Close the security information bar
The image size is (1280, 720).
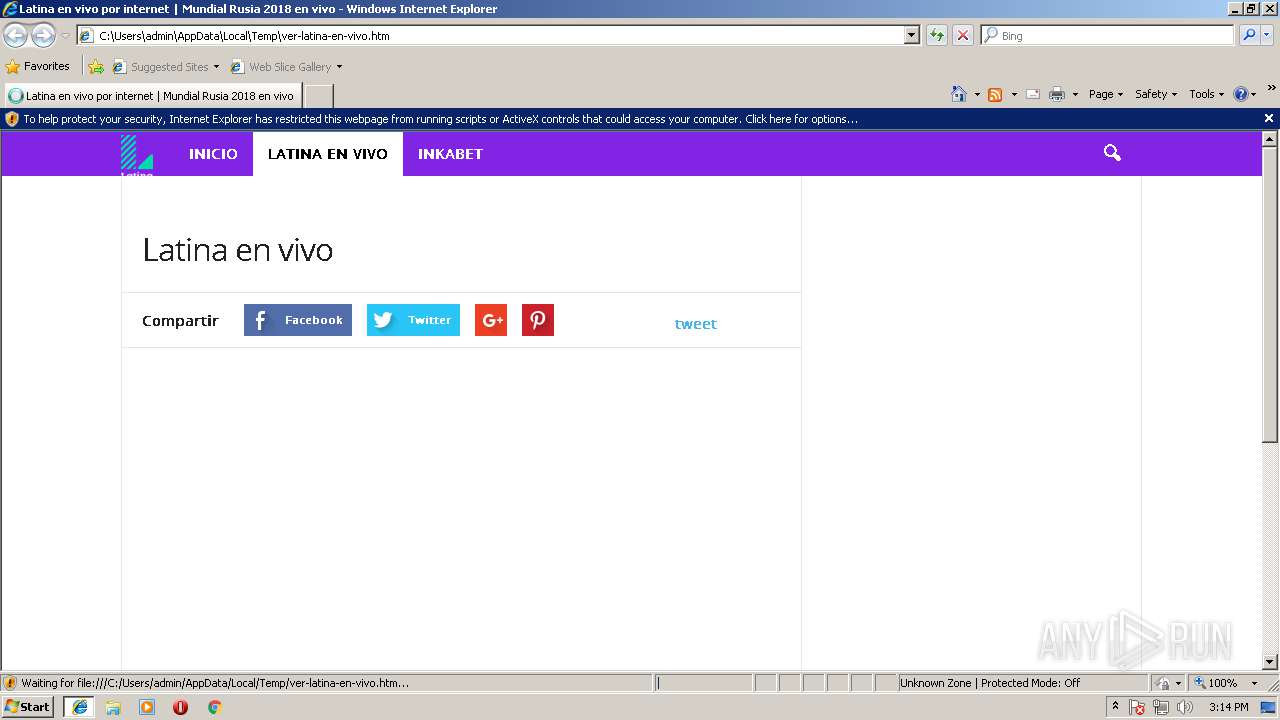(x=1269, y=118)
